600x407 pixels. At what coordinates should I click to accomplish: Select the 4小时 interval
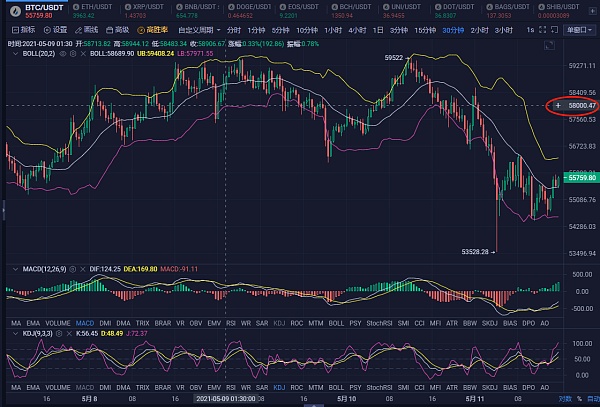point(357,30)
